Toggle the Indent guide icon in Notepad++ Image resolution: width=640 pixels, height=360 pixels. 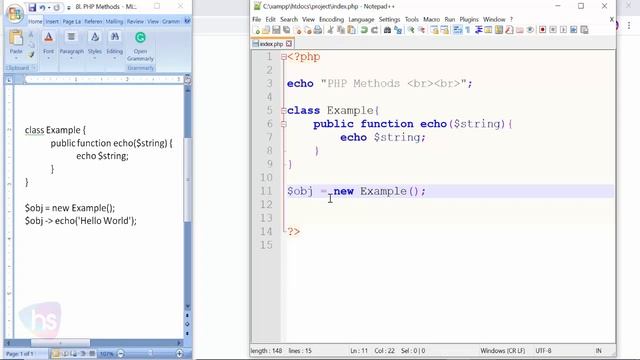(x=478, y=30)
